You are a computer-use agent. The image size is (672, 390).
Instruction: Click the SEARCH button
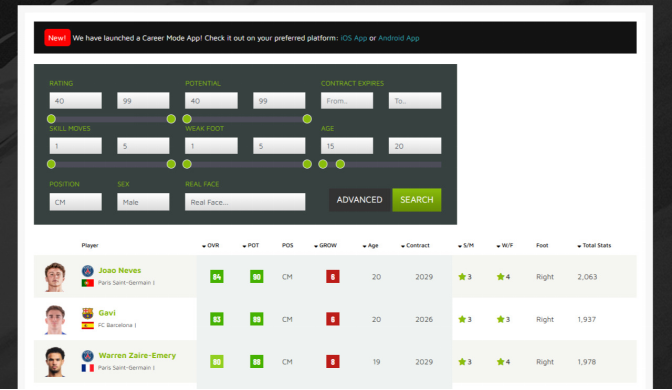coord(417,200)
